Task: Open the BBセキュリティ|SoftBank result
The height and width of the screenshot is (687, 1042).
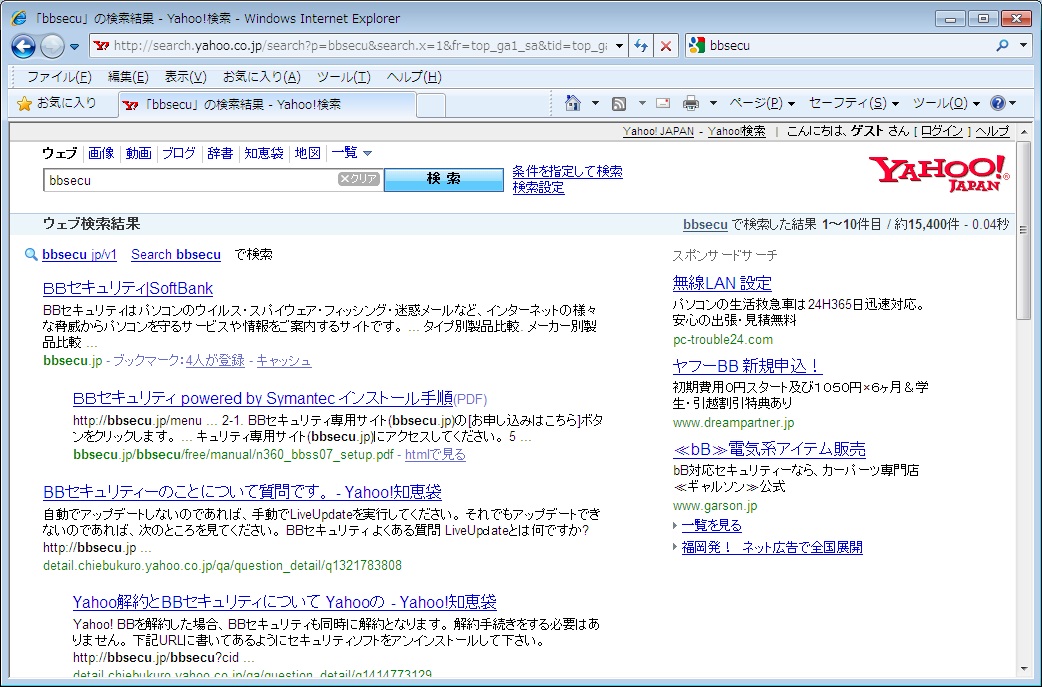Action: pos(128,288)
